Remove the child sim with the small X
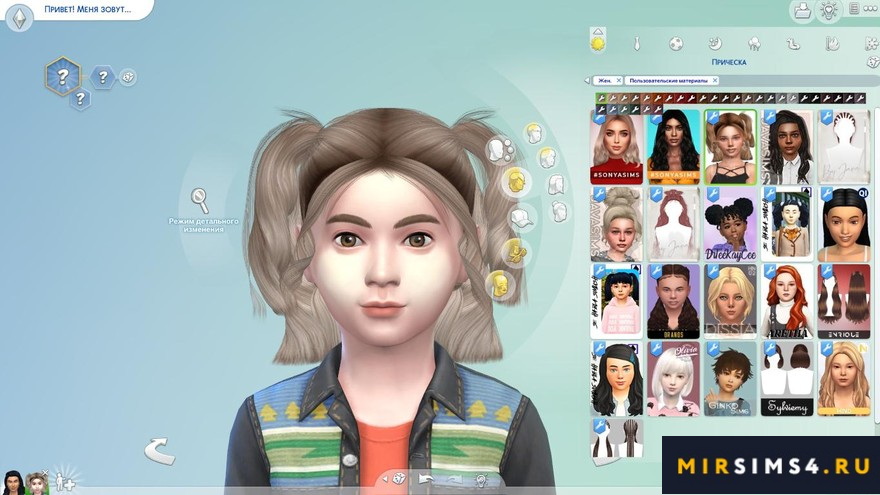Image resolution: width=880 pixels, height=495 pixels. 45,473
